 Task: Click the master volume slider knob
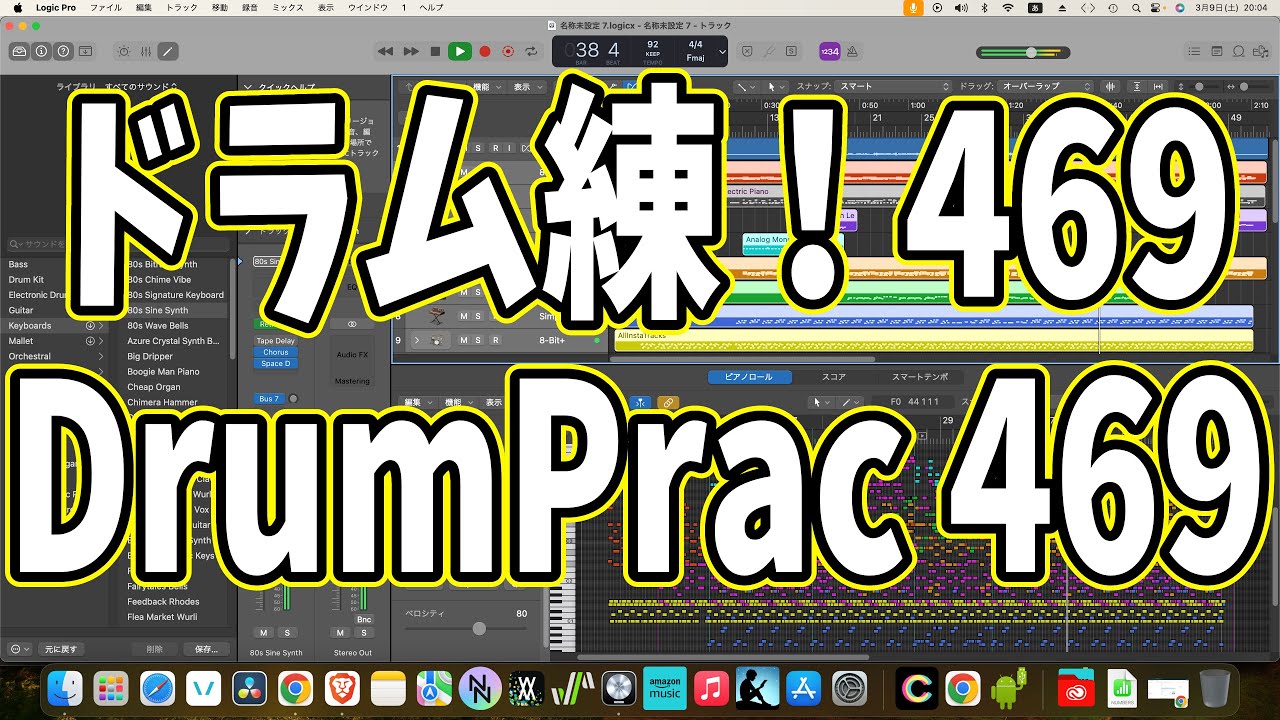[x=1031, y=52]
